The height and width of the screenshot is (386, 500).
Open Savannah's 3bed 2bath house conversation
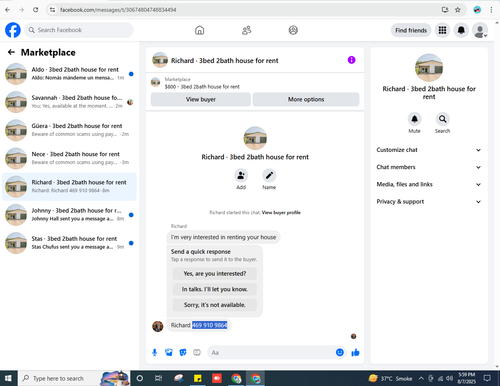pyautogui.click(x=69, y=102)
